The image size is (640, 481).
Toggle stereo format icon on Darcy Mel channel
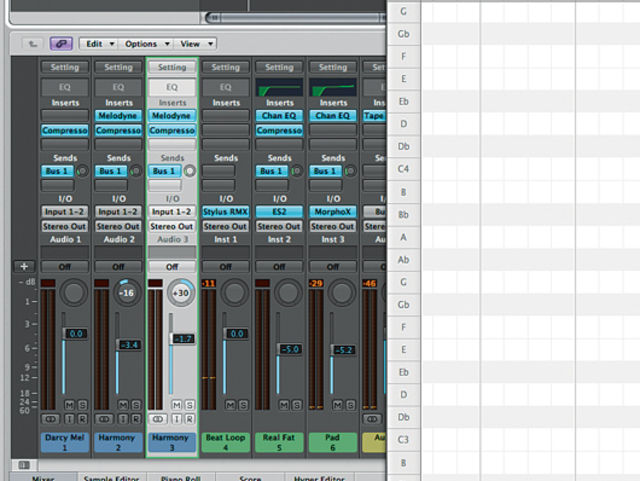[x=51, y=419]
